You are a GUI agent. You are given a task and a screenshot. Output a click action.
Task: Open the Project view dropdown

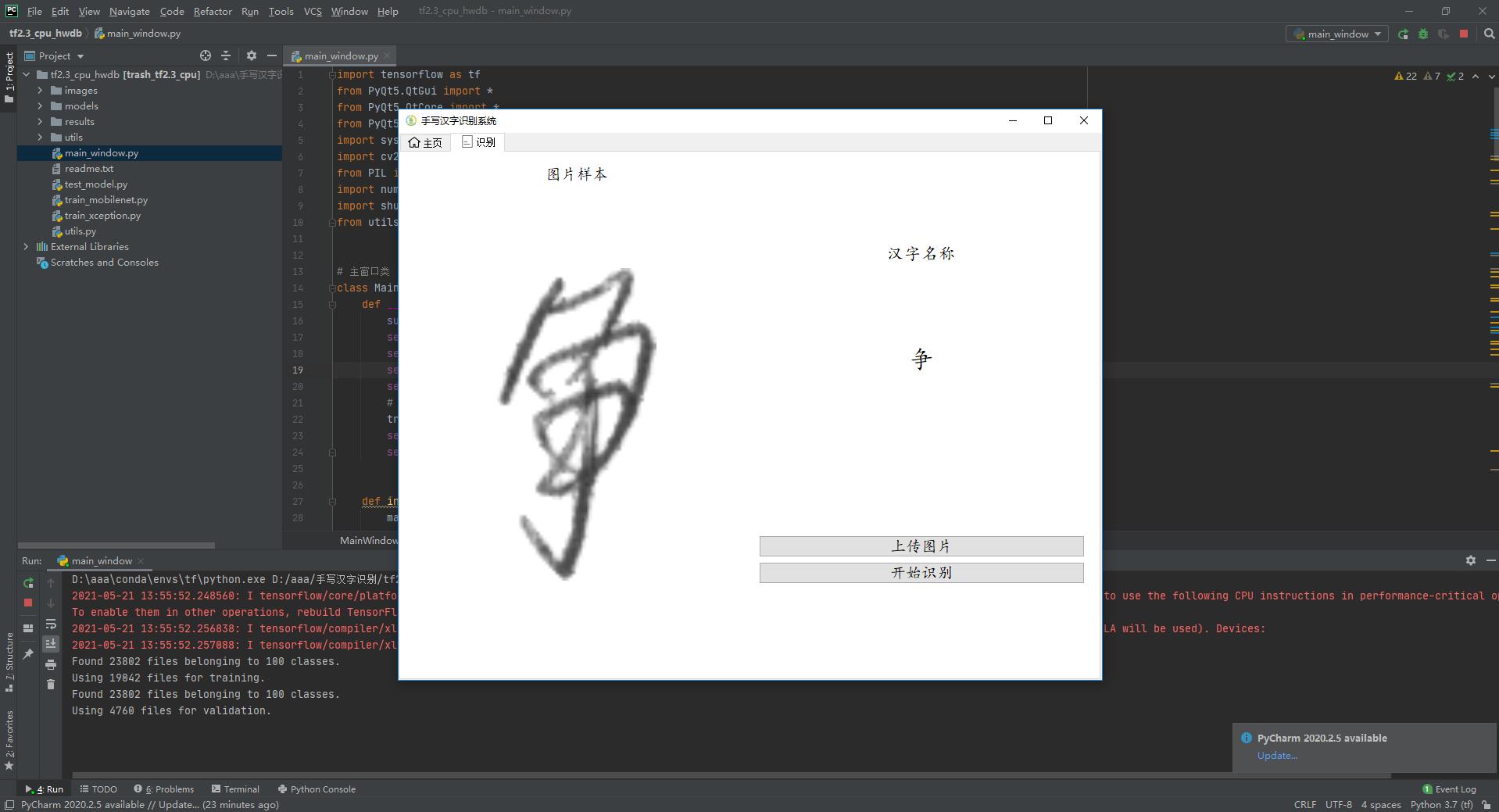(55, 55)
